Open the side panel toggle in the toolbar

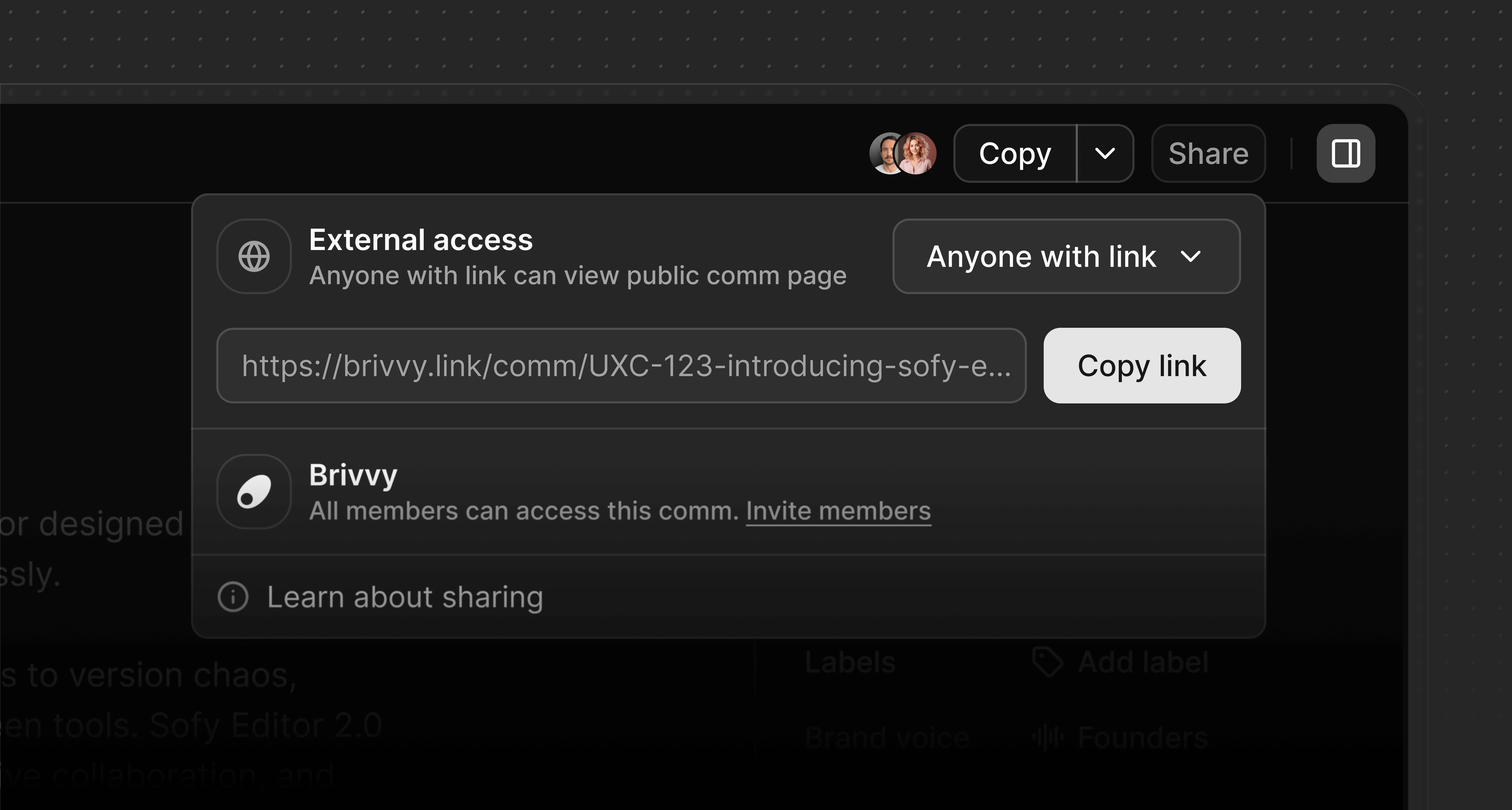pyautogui.click(x=1345, y=153)
